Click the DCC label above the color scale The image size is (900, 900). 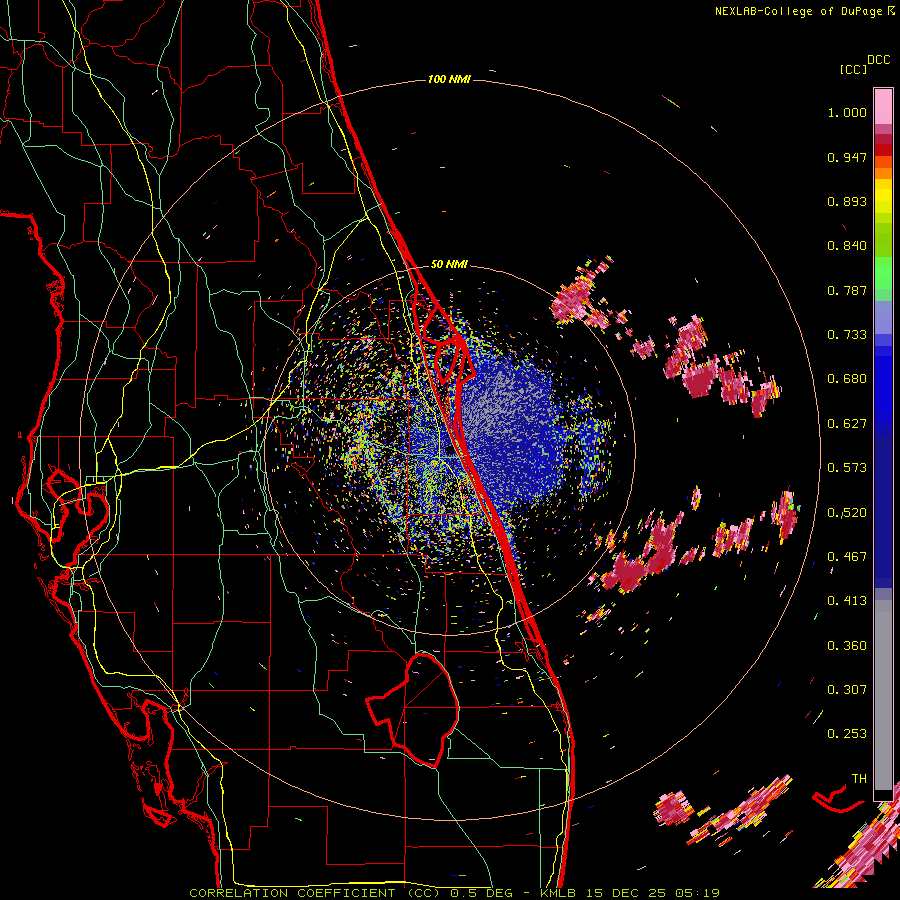(878, 60)
